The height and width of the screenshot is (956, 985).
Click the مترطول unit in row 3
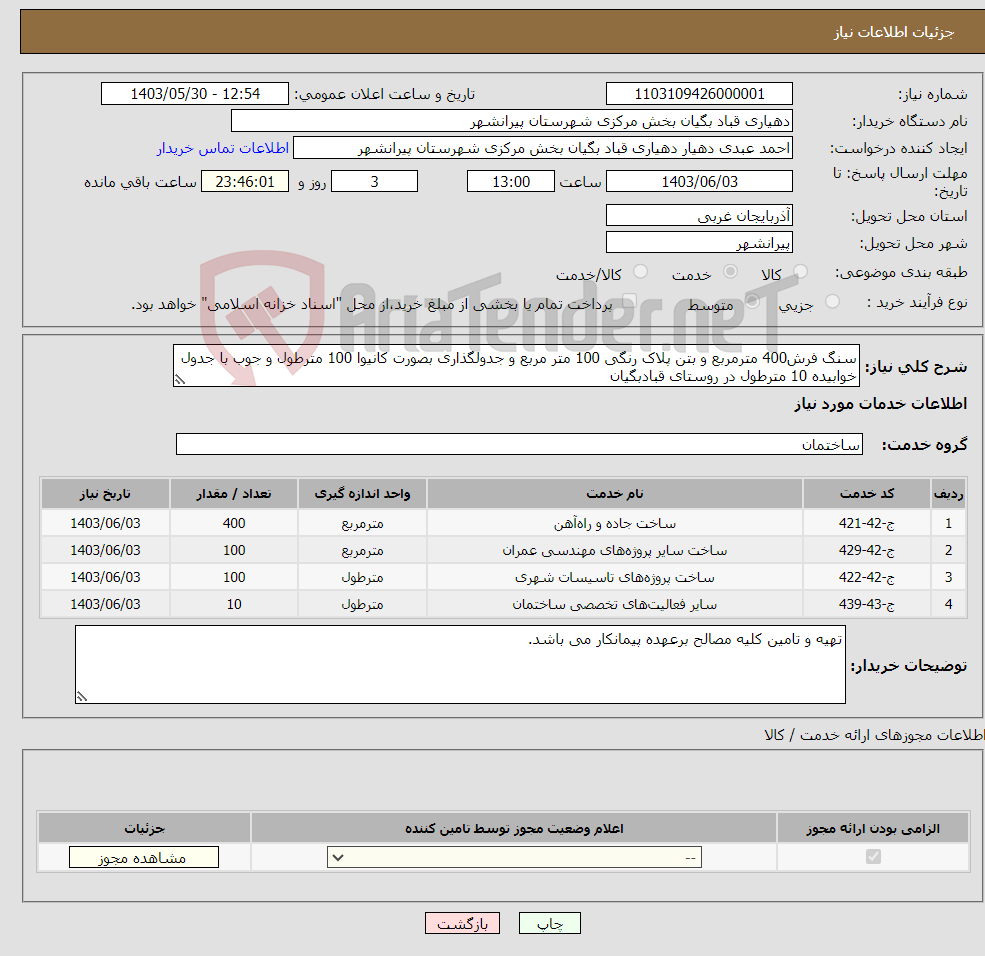362,577
